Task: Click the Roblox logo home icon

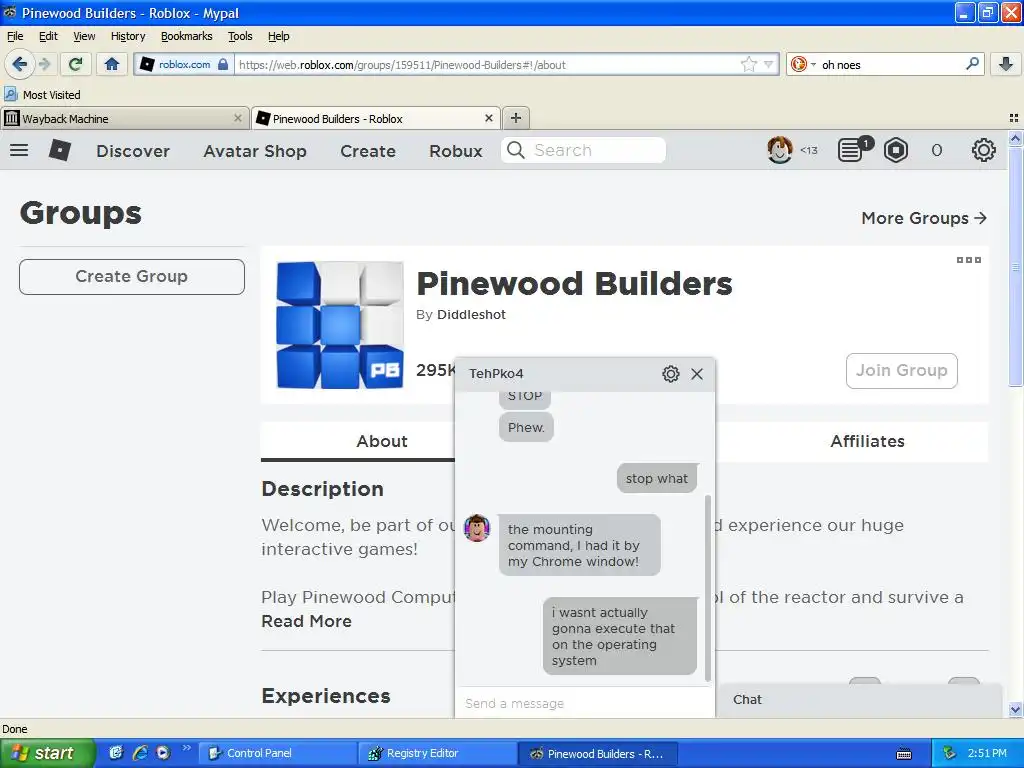Action: (x=59, y=150)
